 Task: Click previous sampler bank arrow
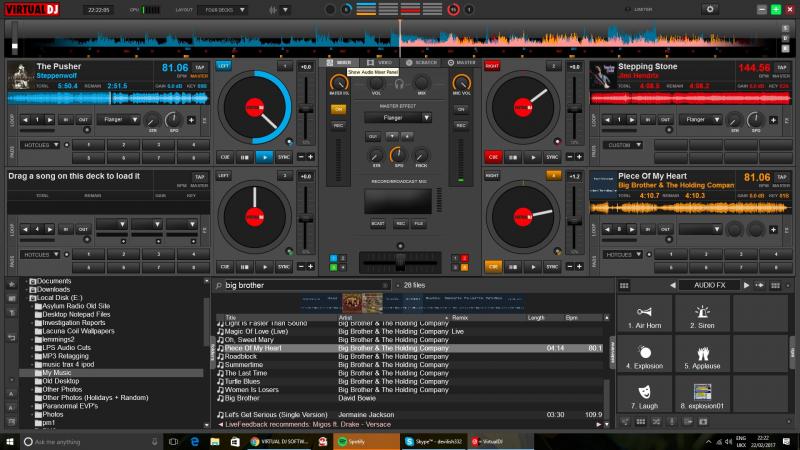[672, 285]
